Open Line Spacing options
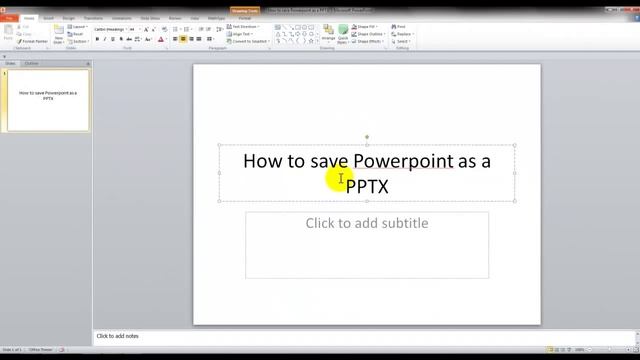This screenshot has width=640, height=360. pos(220,29)
